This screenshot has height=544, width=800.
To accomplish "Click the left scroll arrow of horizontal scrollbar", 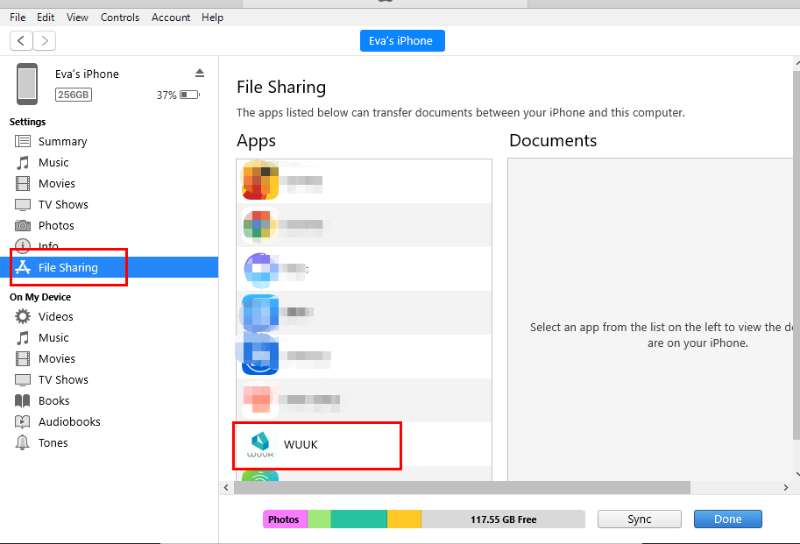I will [226, 487].
